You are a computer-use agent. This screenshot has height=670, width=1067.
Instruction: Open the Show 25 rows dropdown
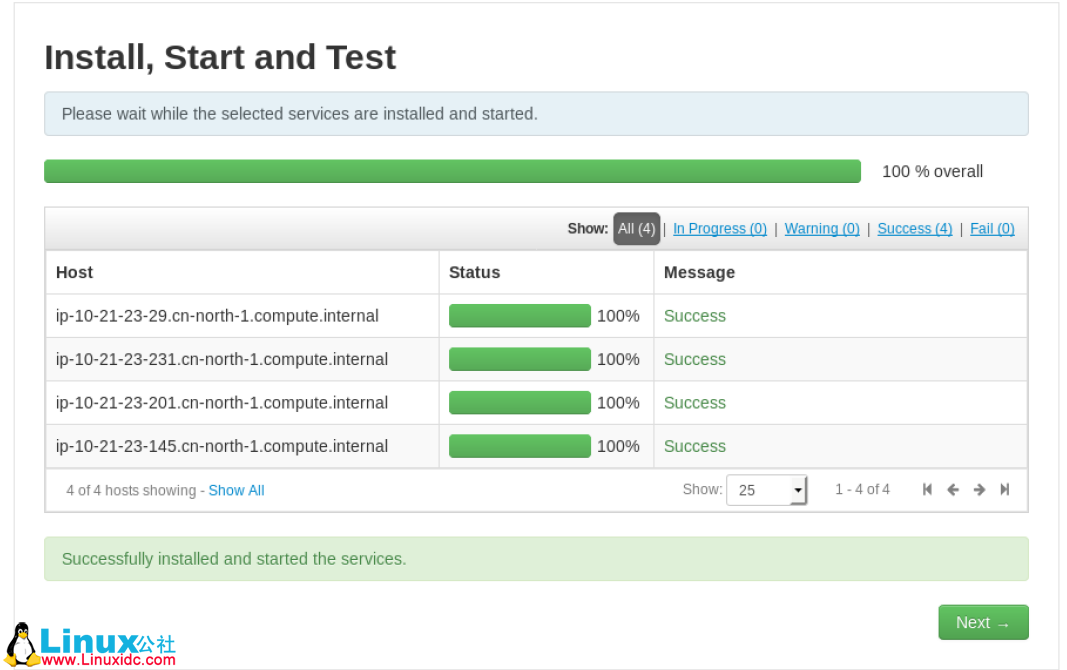point(766,490)
